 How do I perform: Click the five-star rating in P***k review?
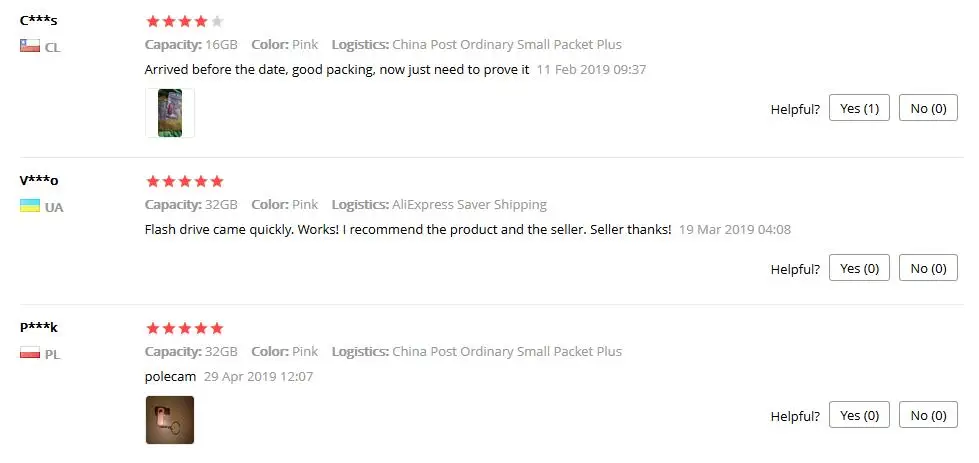pyautogui.click(x=184, y=329)
